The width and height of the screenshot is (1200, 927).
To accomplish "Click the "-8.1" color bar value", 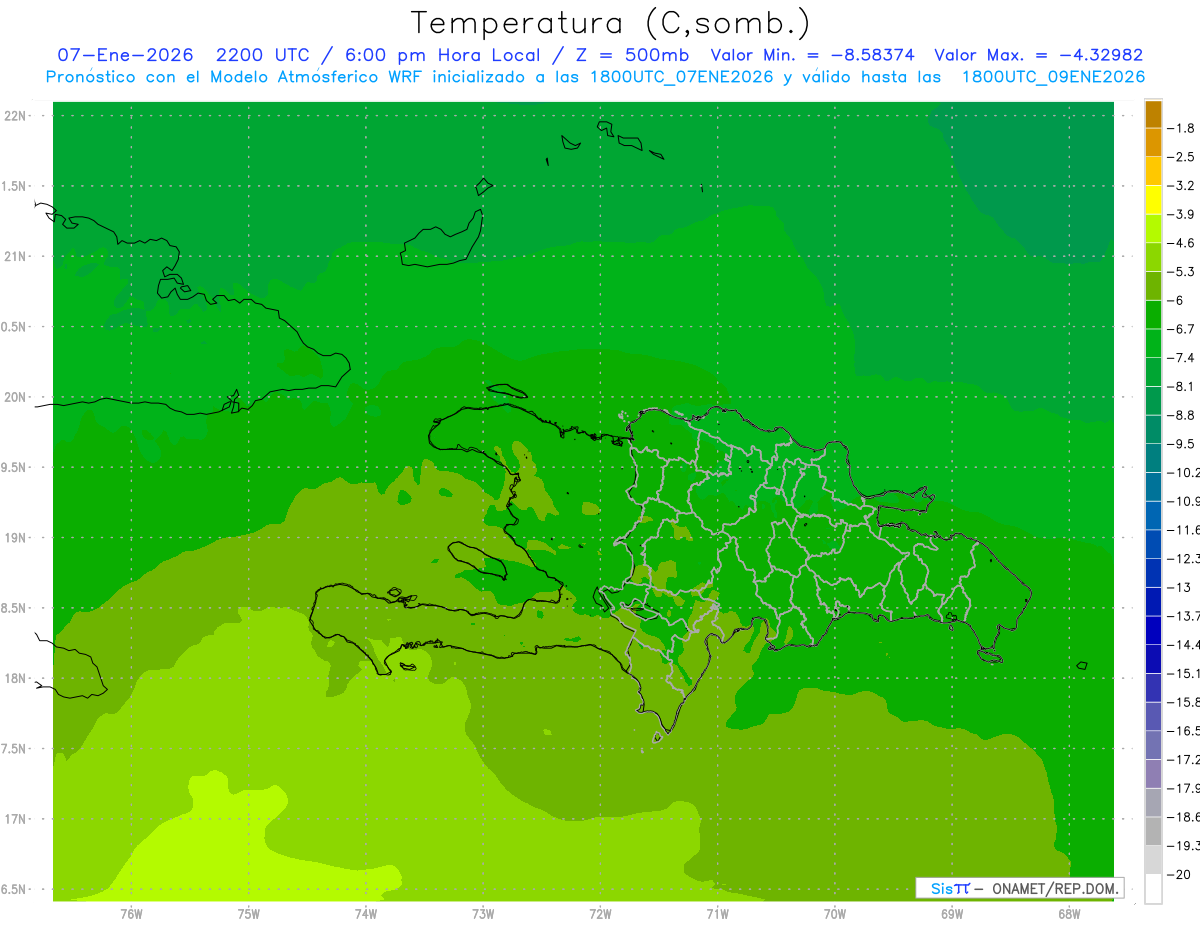I will click(x=1183, y=386).
